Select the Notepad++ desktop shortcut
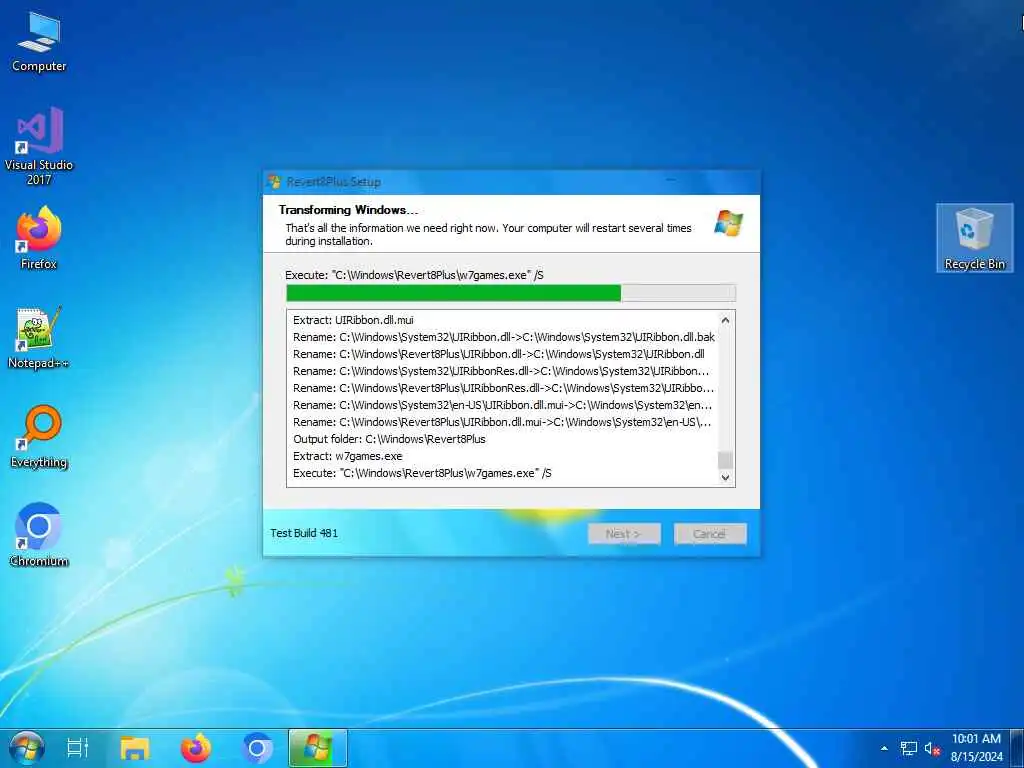This screenshot has width=1024, height=768. pos(39,338)
